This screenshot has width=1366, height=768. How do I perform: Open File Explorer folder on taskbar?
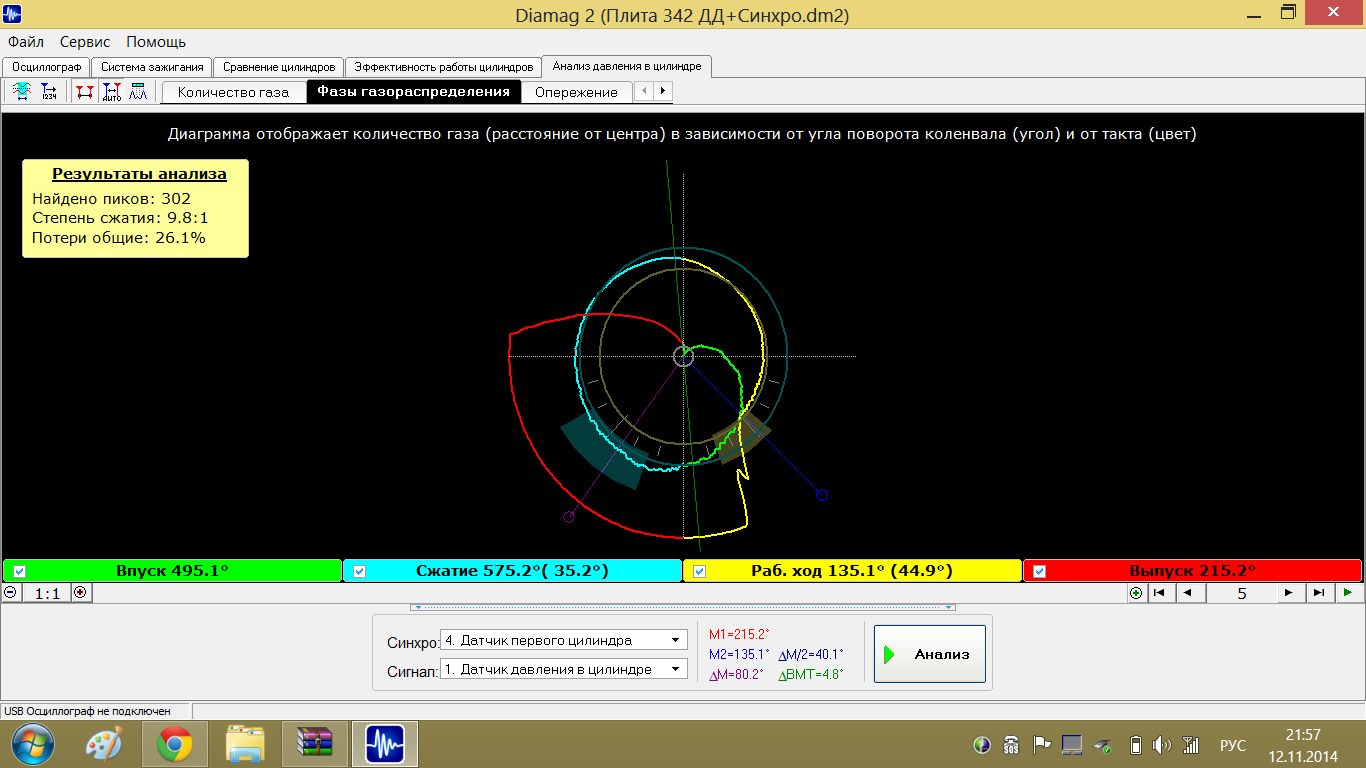click(x=245, y=745)
